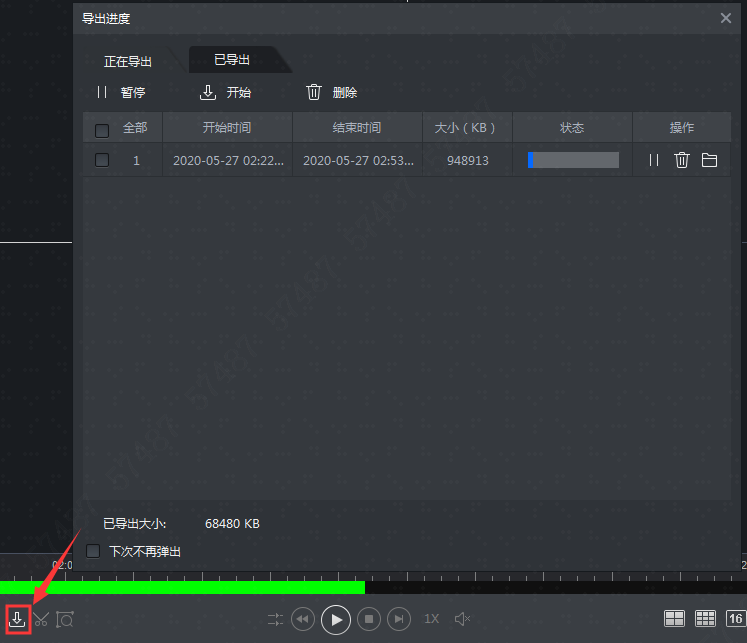Unmute audio with the speaker icon
The image size is (747, 643).
[x=462, y=619]
